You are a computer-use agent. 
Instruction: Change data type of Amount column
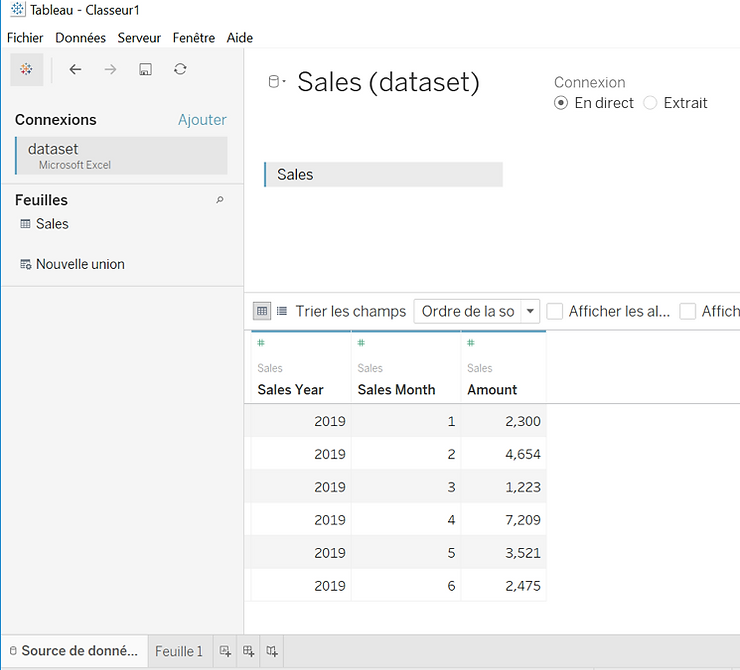click(471, 343)
